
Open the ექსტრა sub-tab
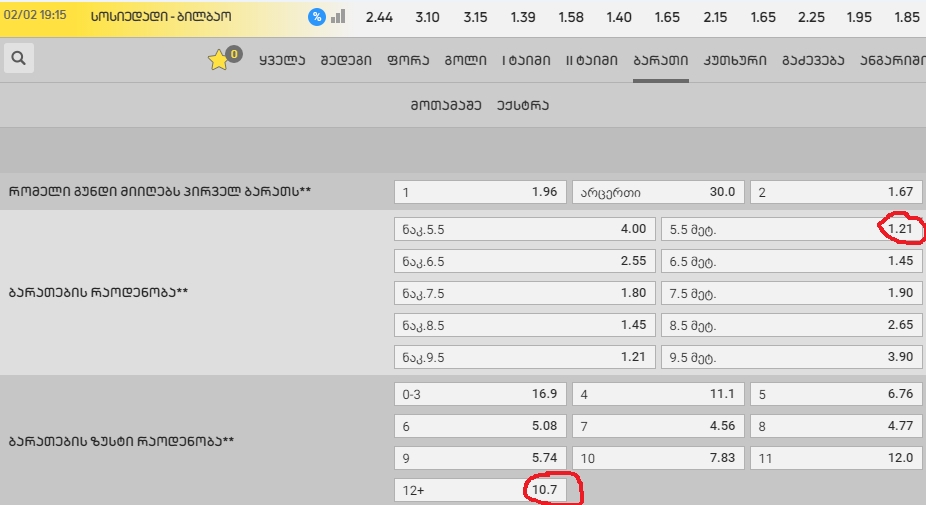pyautogui.click(x=523, y=105)
